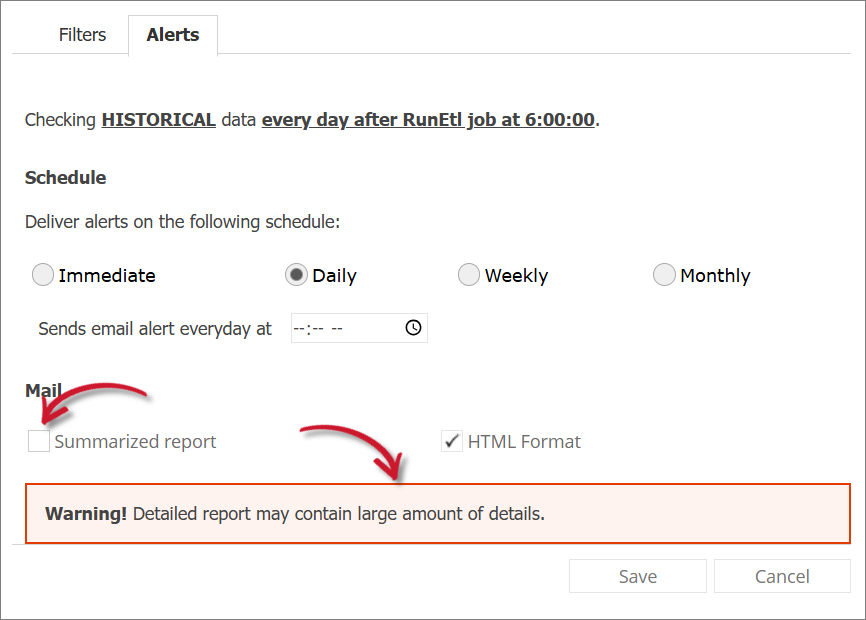Switch to the Filters tab

point(82,34)
